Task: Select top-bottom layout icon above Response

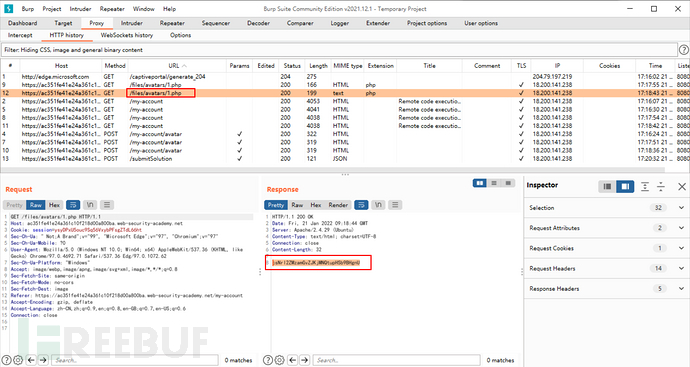Action: (494, 183)
